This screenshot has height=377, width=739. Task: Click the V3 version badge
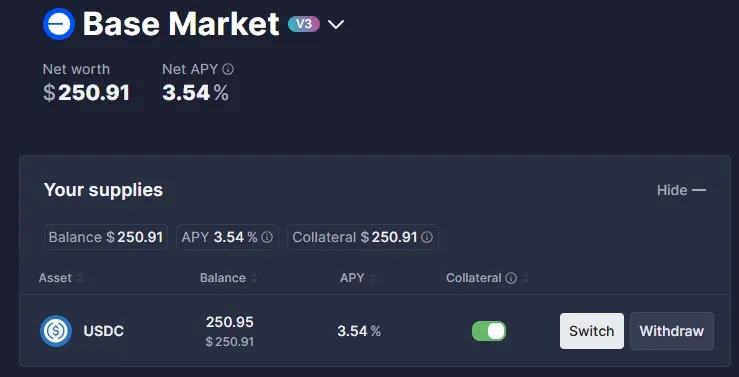[x=304, y=24]
